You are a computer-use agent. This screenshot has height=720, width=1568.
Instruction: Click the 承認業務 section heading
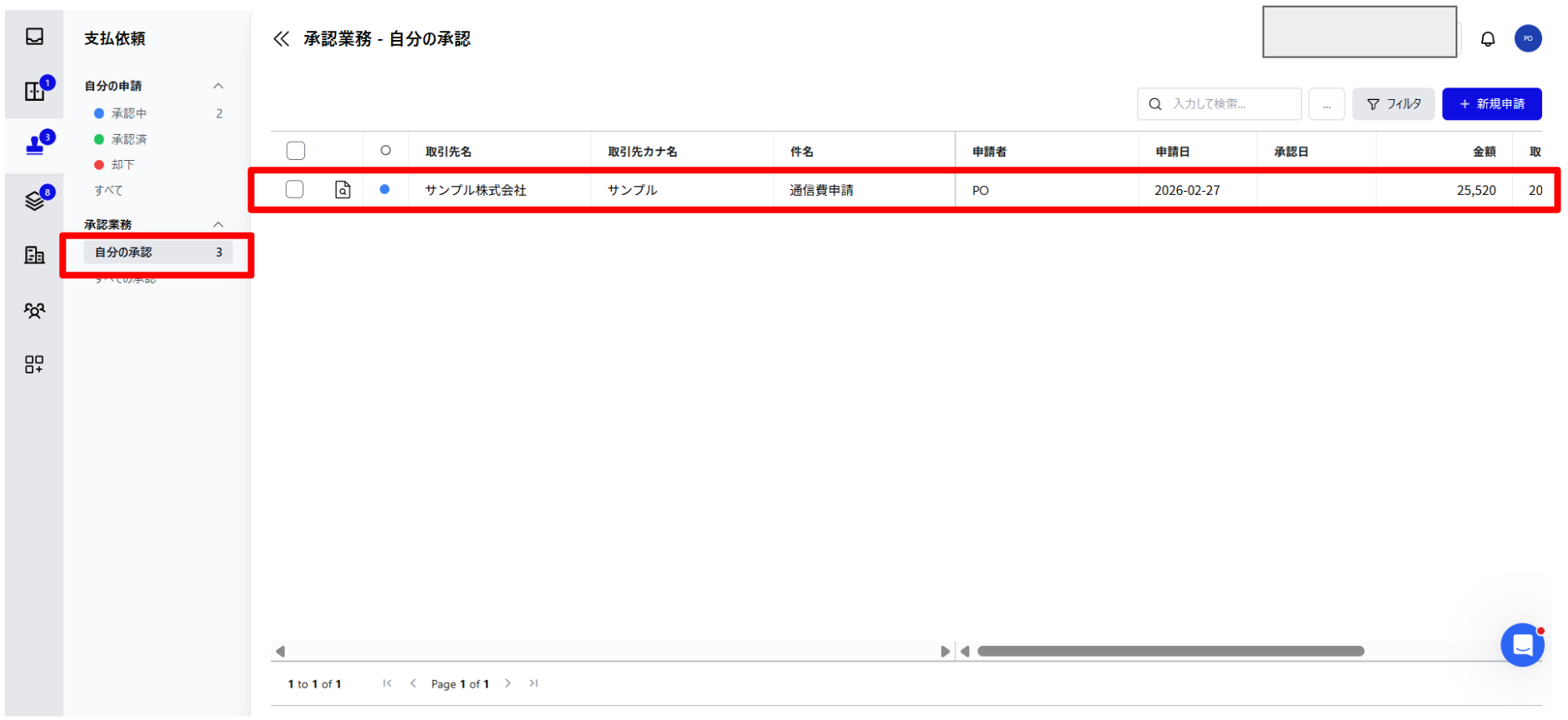tap(108, 224)
